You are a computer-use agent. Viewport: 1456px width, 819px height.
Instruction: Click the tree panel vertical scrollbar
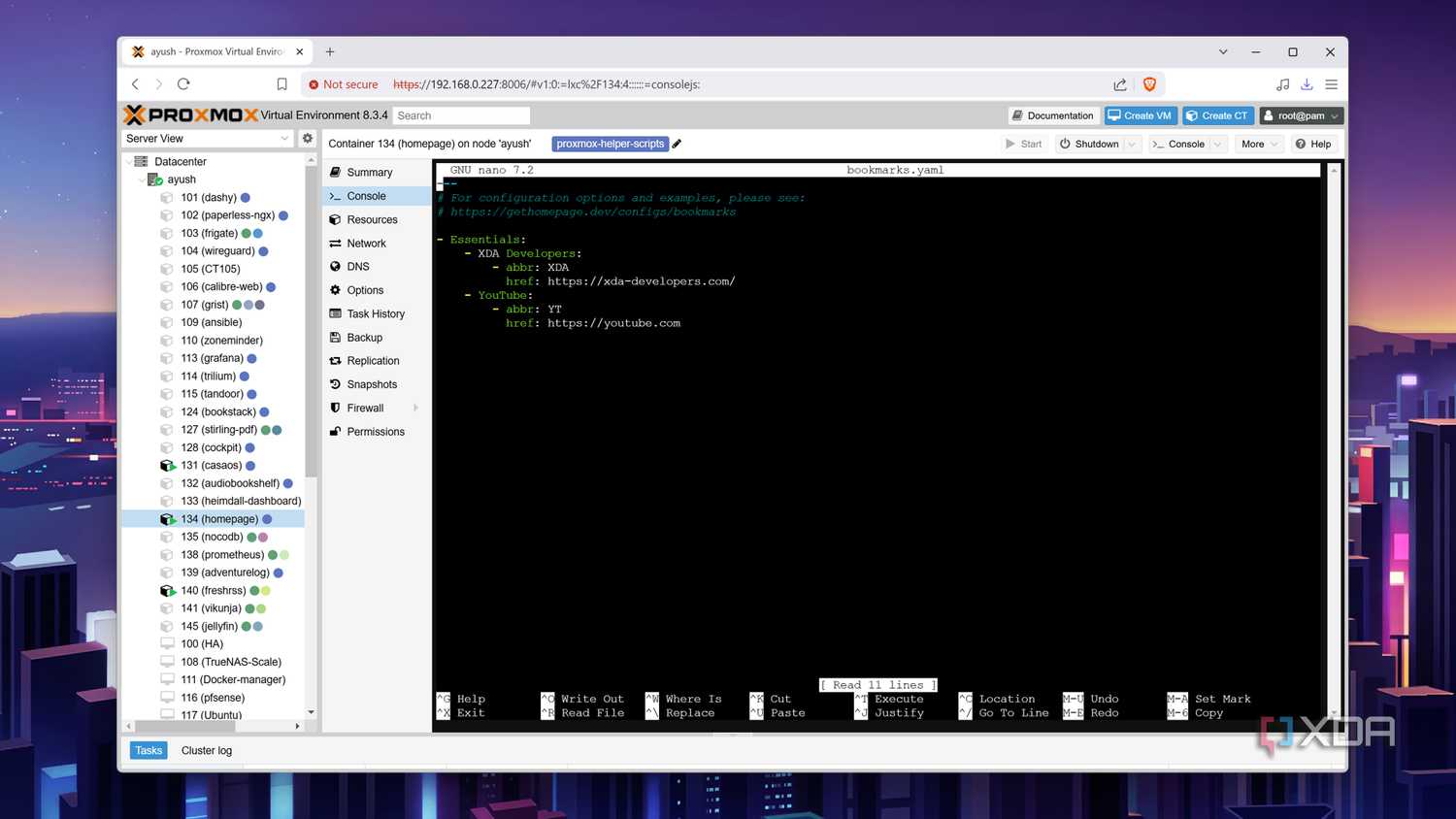pos(311,320)
